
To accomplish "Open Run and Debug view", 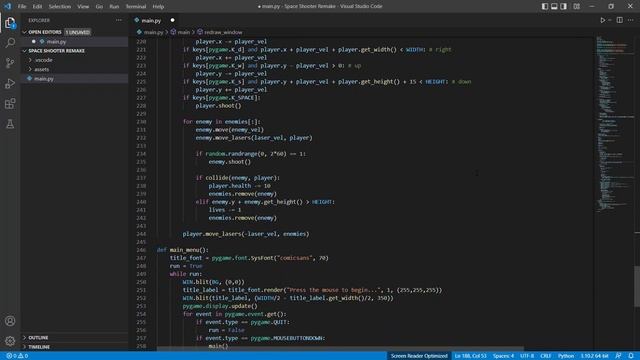I will pyautogui.click(x=10, y=83).
